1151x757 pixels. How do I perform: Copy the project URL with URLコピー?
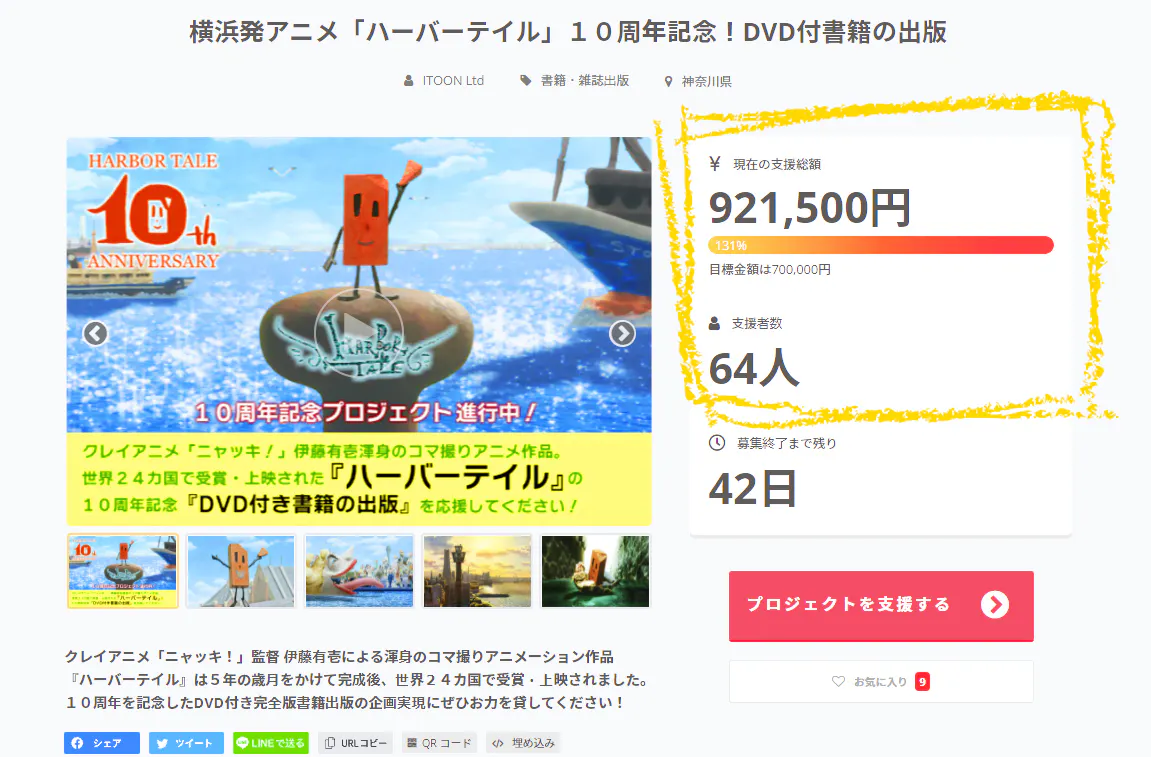356,743
